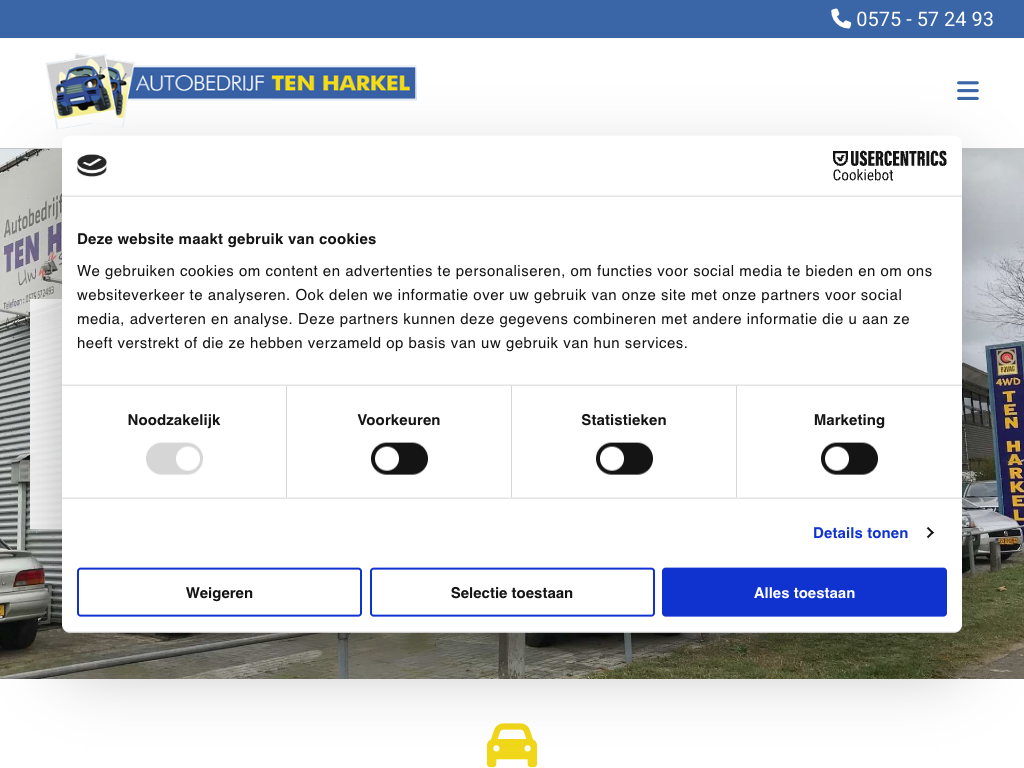Click the Alles toestaan button
Viewport: 1024px width, 768px height.
click(x=805, y=592)
